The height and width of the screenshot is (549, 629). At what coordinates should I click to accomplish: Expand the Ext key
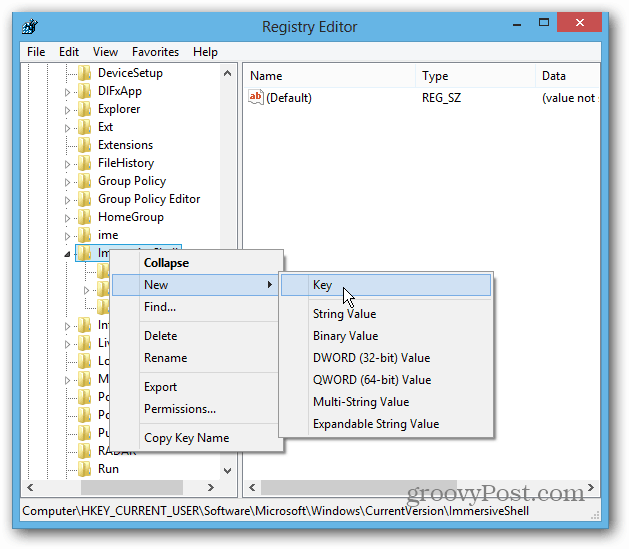pos(67,128)
